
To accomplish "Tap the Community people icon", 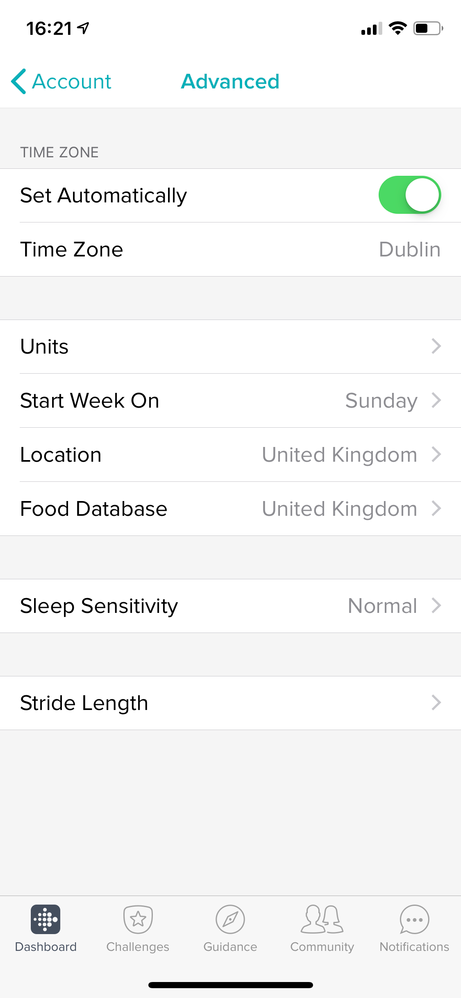I will (x=322, y=919).
